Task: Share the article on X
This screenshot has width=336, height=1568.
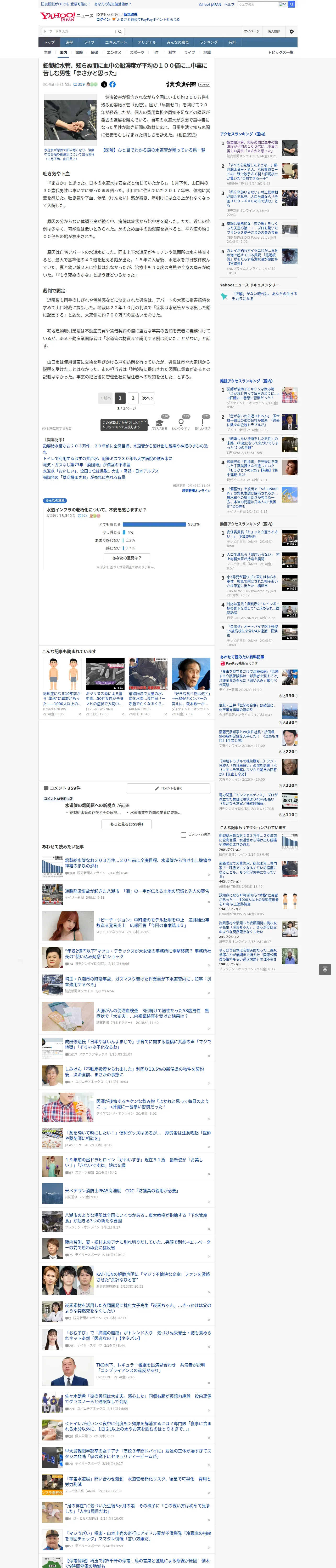Action: pyautogui.click(x=104, y=85)
